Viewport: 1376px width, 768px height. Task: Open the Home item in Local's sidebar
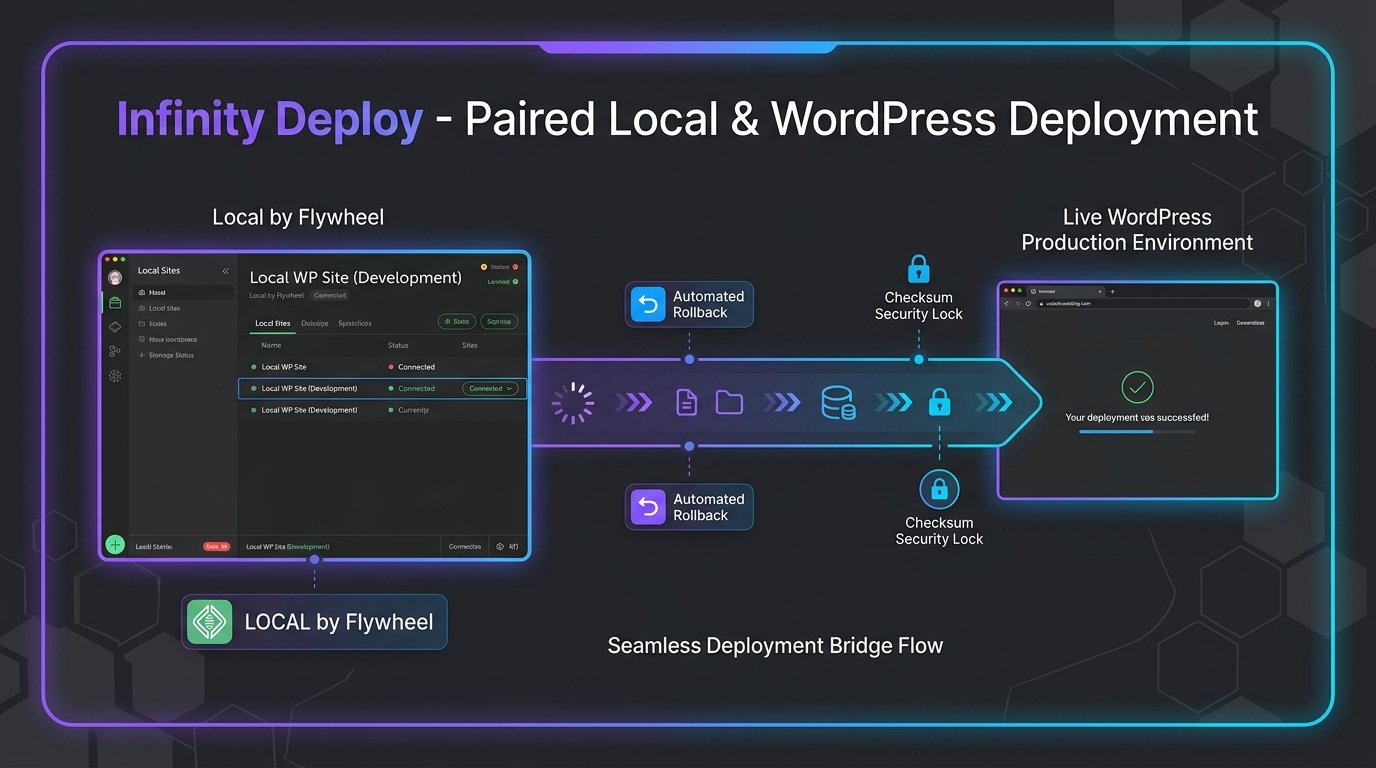click(184, 293)
